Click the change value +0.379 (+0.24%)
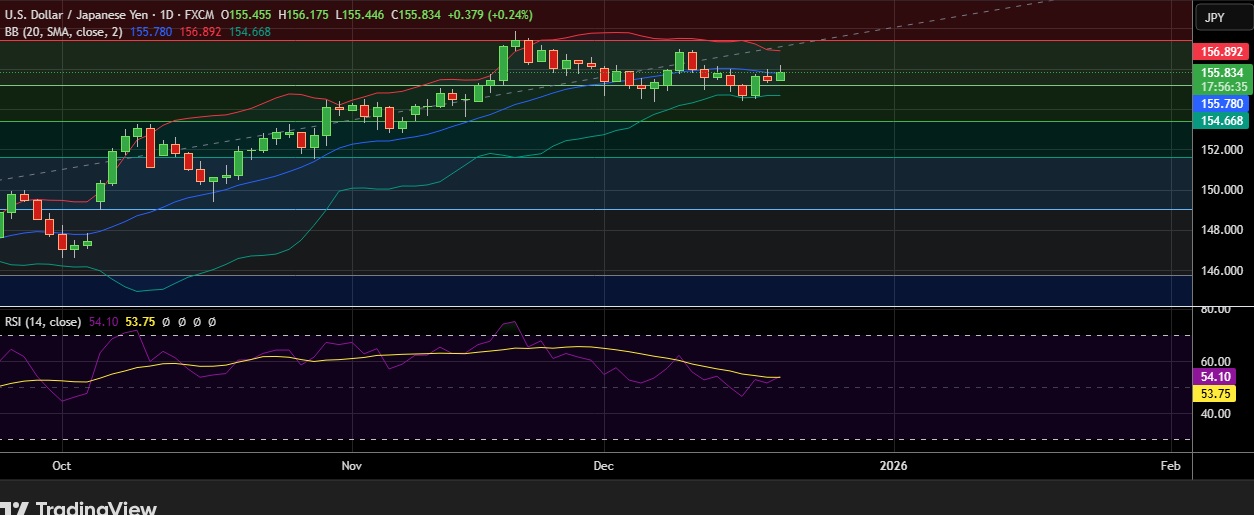 (x=491, y=15)
